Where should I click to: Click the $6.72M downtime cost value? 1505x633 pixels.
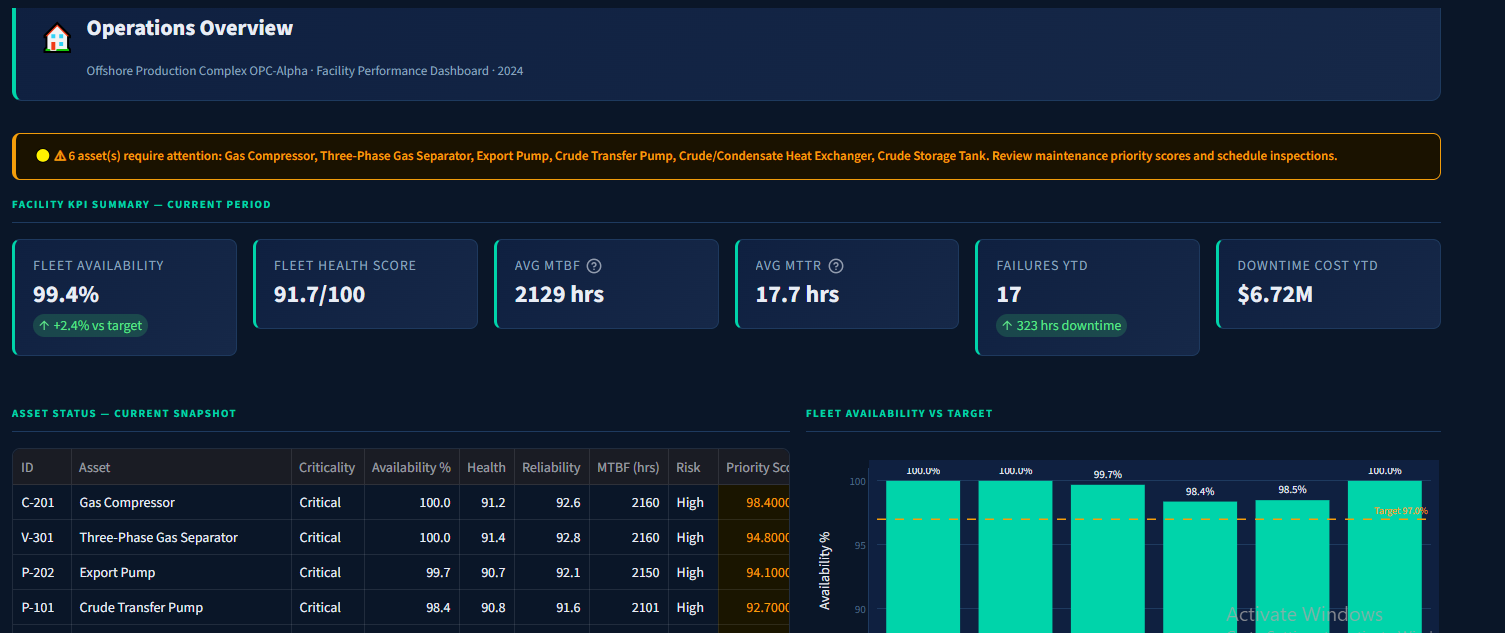pyautogui.click(x=1275, y=295)
